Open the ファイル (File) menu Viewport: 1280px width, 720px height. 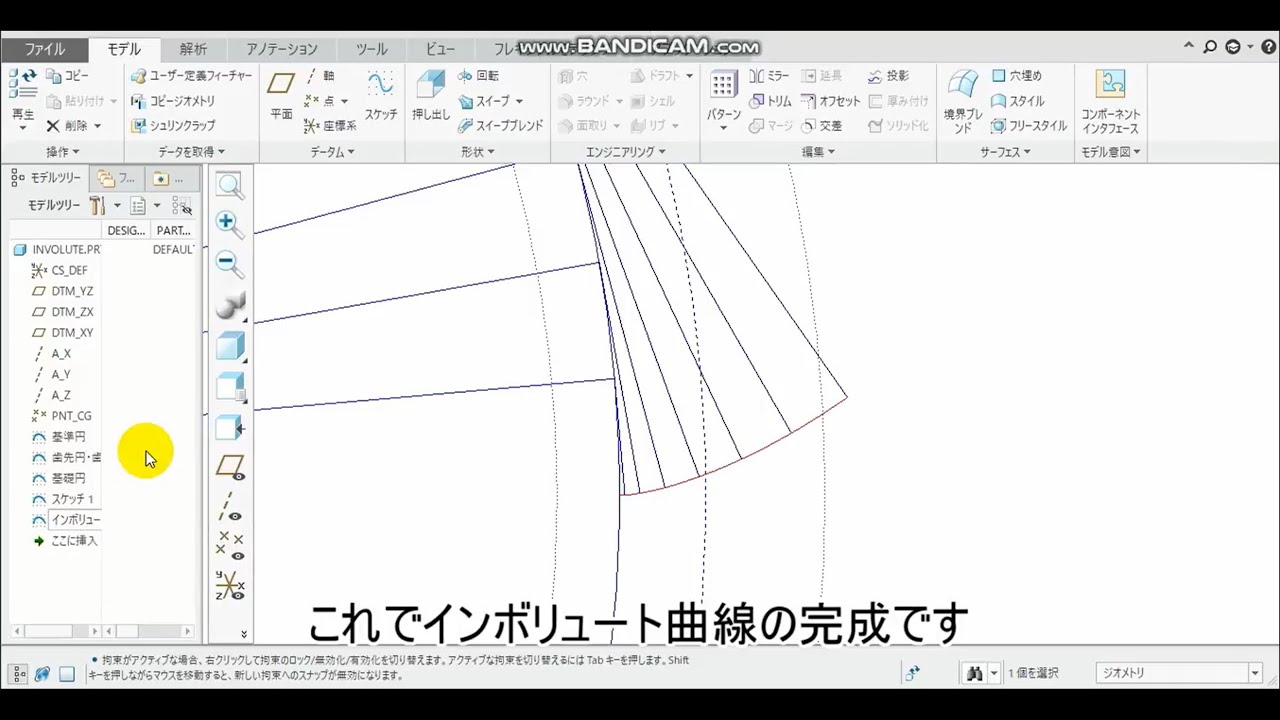click(x=44, y=49)
